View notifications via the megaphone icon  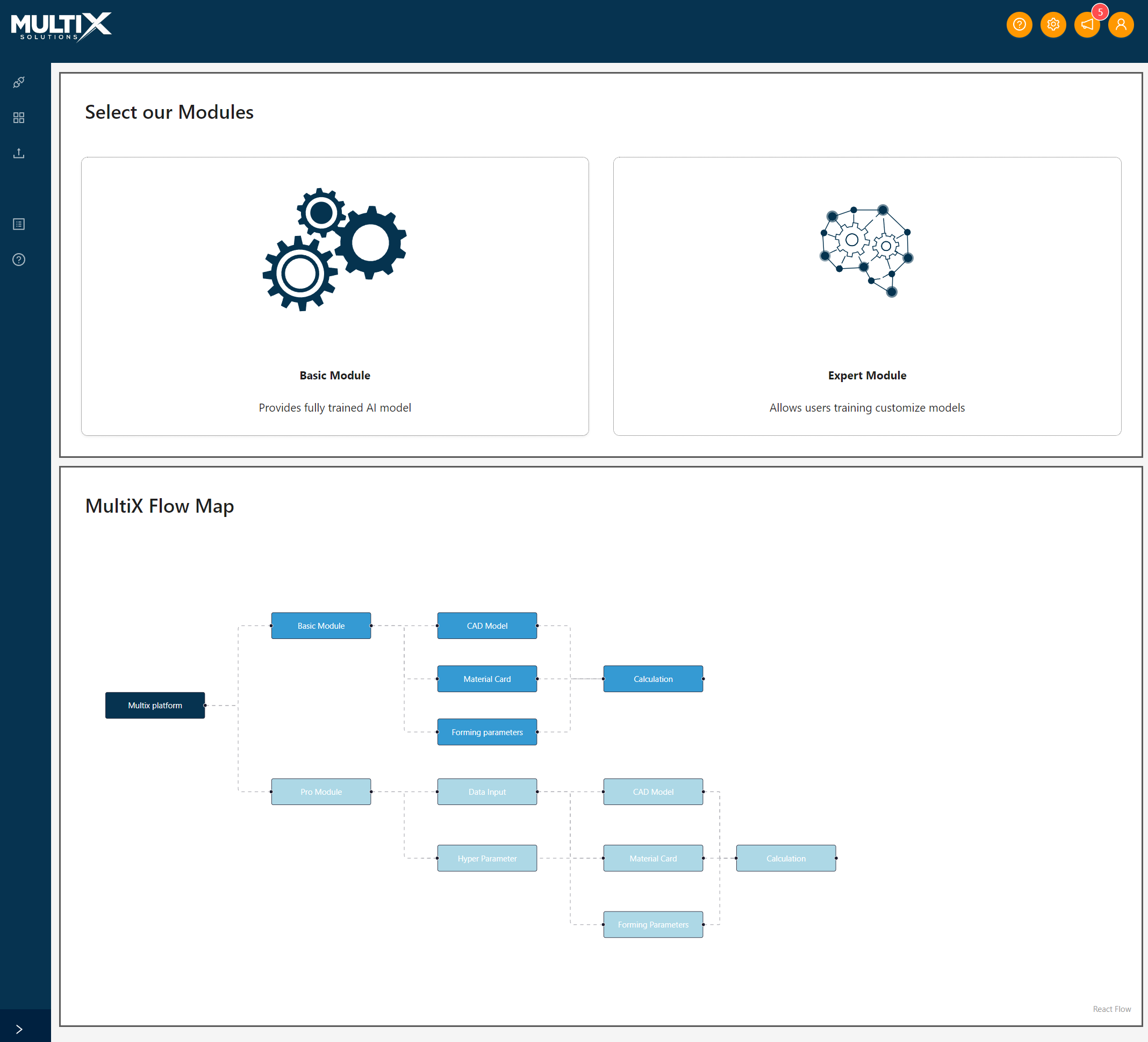pos(1087,25)
